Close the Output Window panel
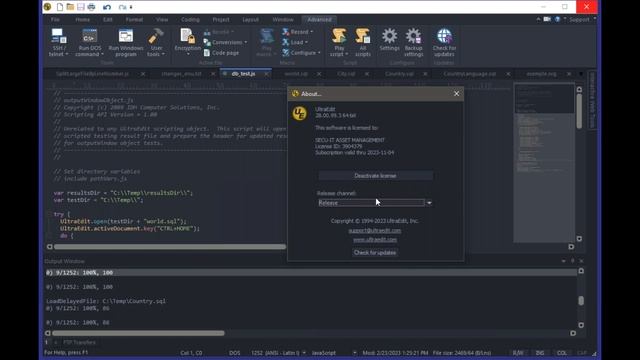 [x=582, y=261]
